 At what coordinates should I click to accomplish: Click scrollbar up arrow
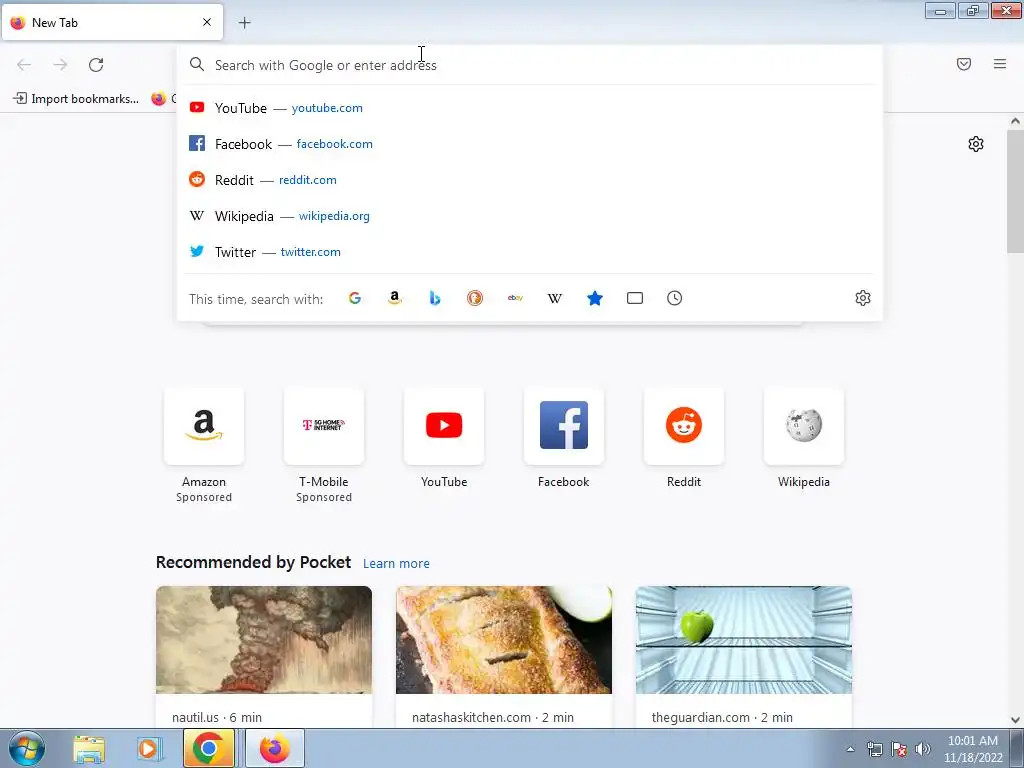pos(1015,121)
